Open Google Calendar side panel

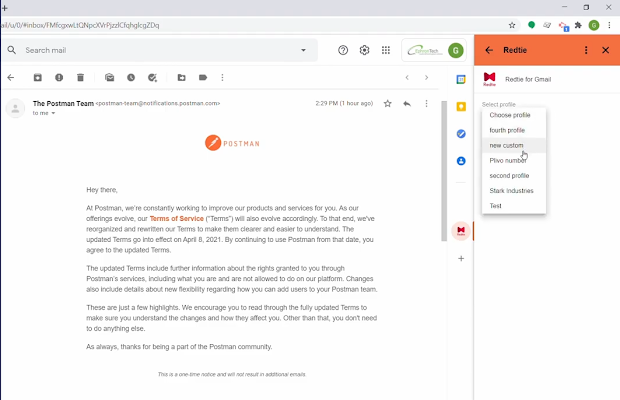coord(461,79)
